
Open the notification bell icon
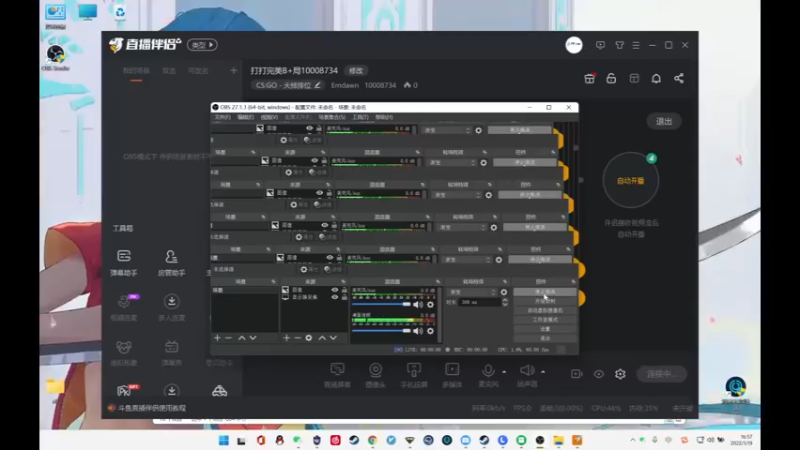click(656, 78)
